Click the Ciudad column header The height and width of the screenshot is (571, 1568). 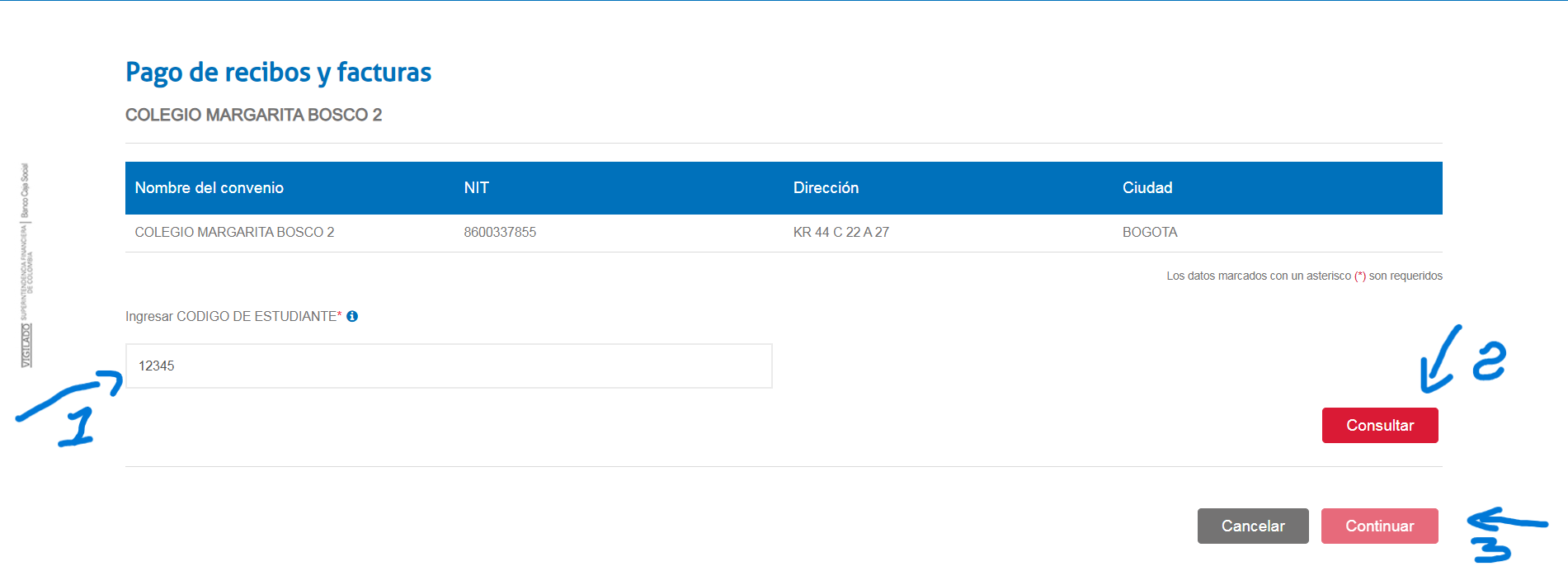(1147, 188)
